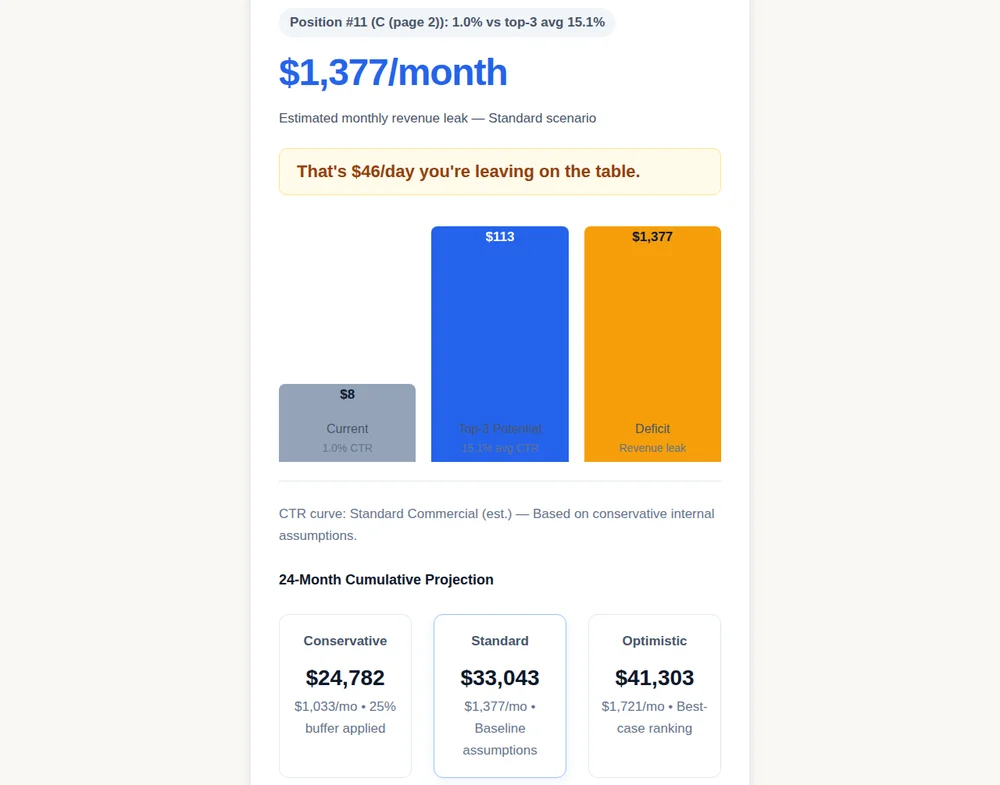1000x785 pixels.
Task: Choose the Standard scenario card
Action: coord(500,696)
